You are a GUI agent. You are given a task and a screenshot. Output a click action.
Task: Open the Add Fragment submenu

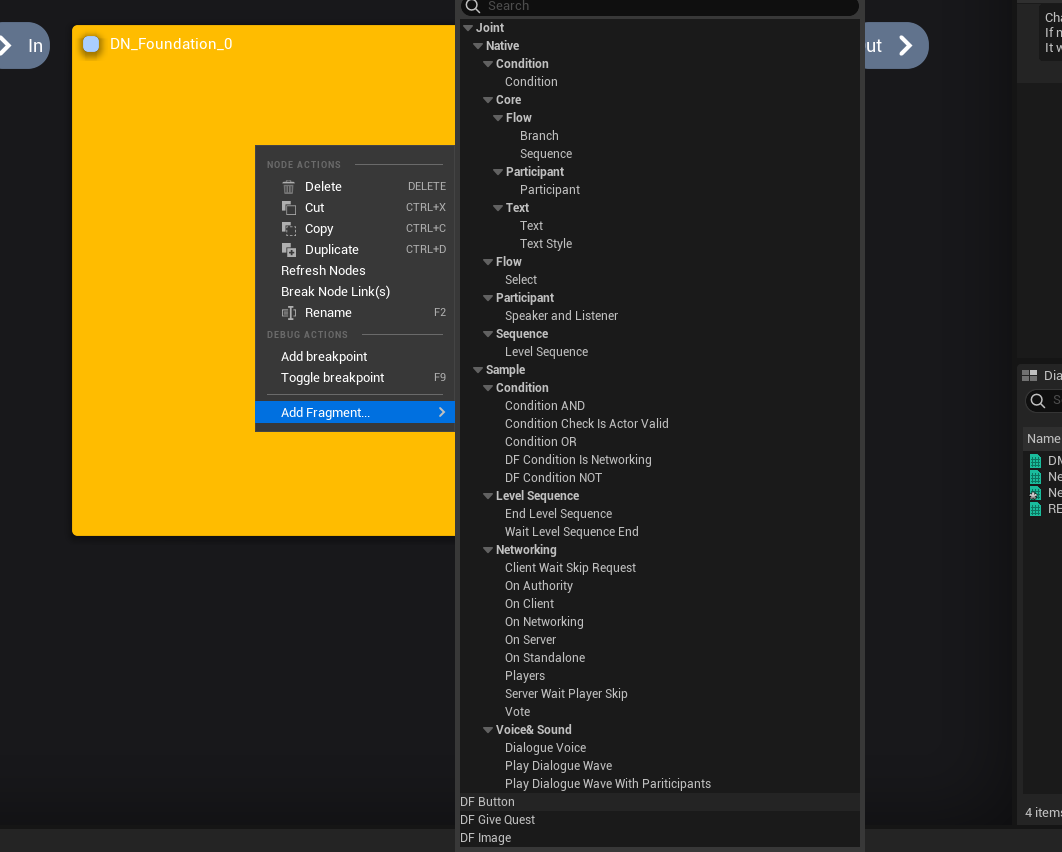pos(355,412)
